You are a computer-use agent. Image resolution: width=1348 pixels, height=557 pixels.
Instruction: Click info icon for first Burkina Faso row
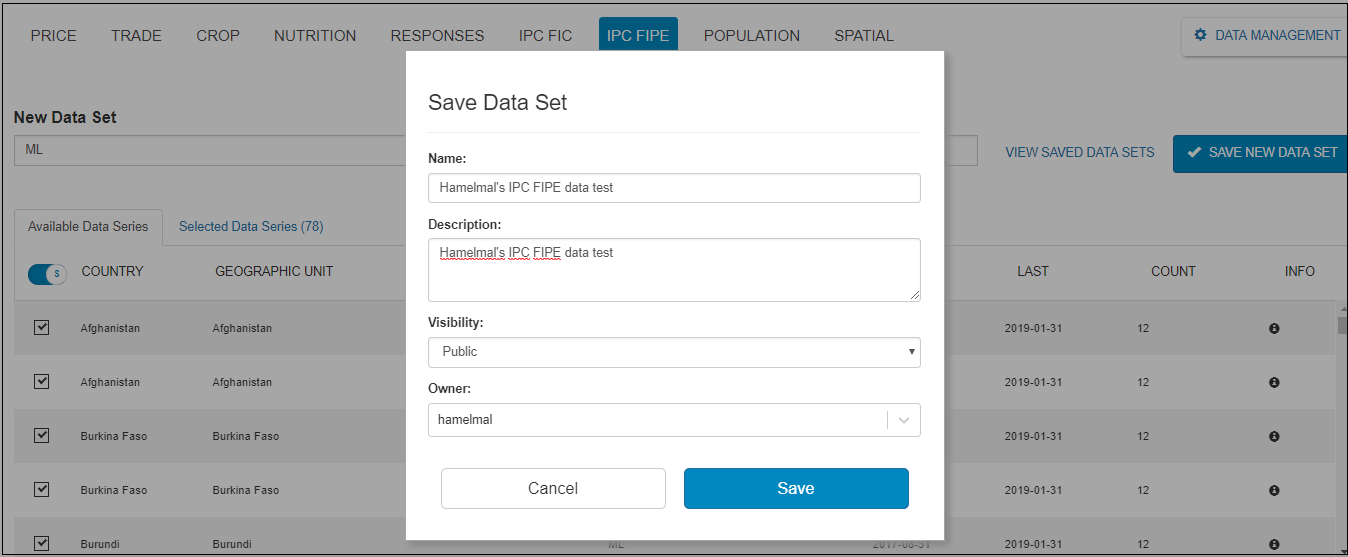1274,436
